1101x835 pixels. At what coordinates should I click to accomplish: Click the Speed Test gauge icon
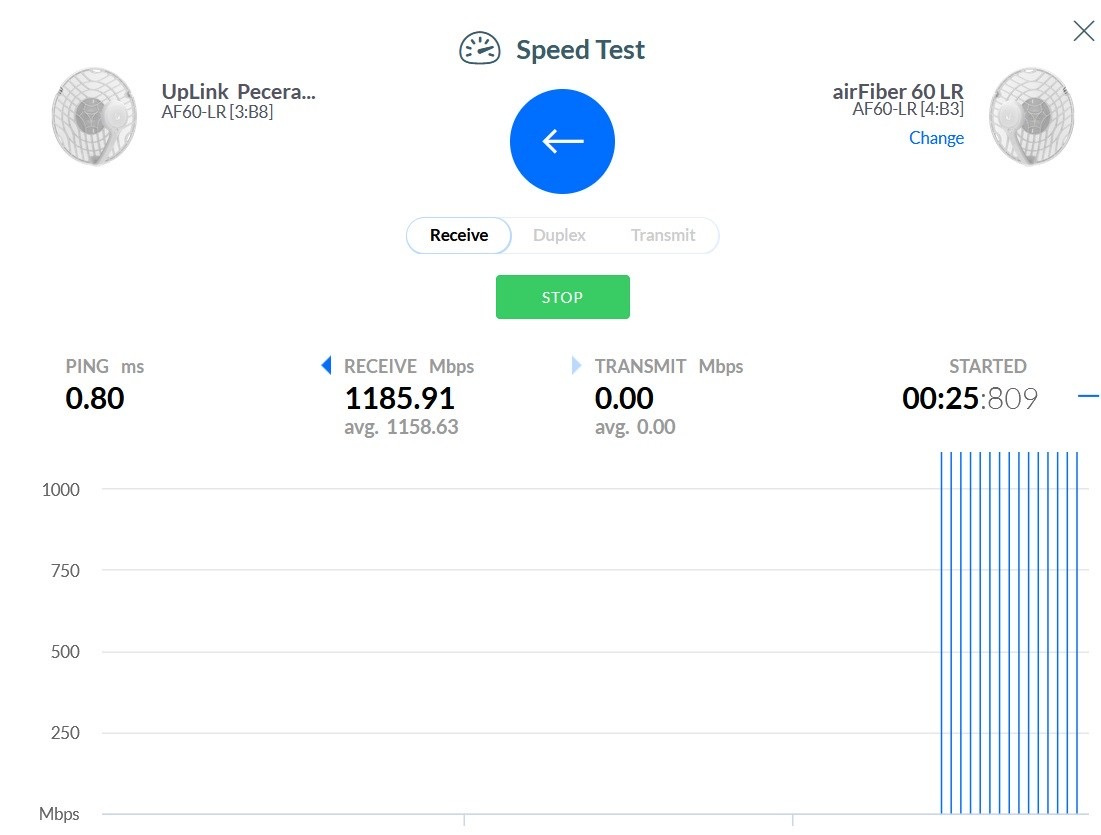point(479,49)
